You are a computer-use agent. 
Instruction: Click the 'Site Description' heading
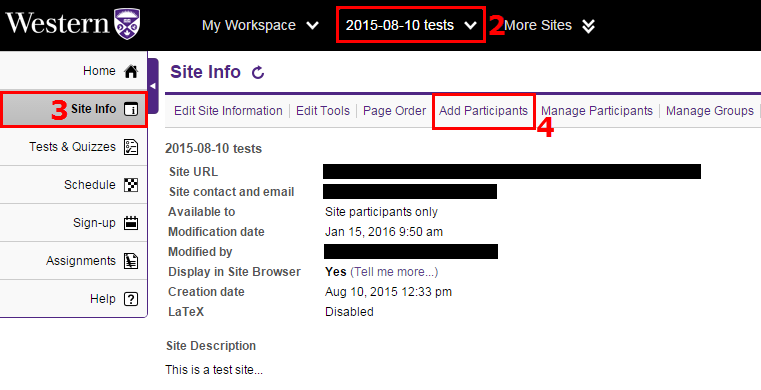pos(211,346)
